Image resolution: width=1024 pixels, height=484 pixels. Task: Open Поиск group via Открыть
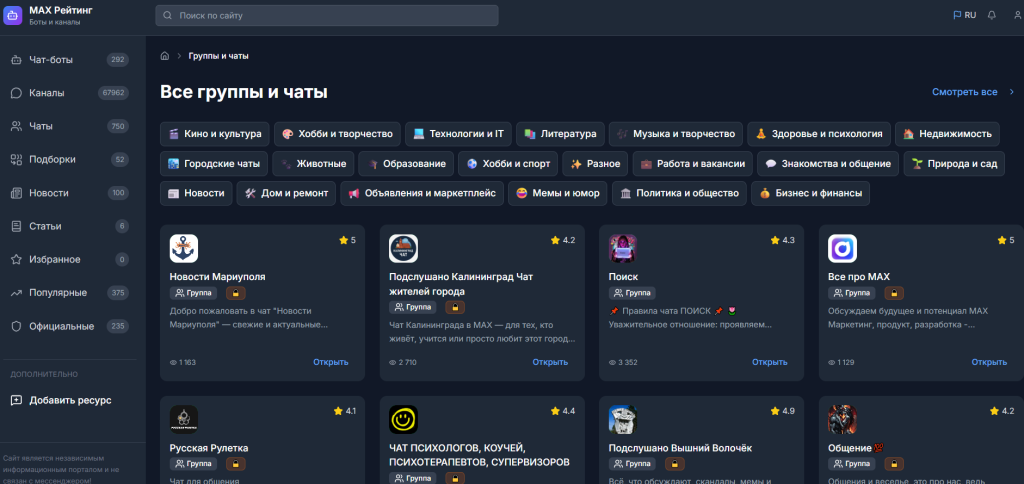tap(769, 362)
